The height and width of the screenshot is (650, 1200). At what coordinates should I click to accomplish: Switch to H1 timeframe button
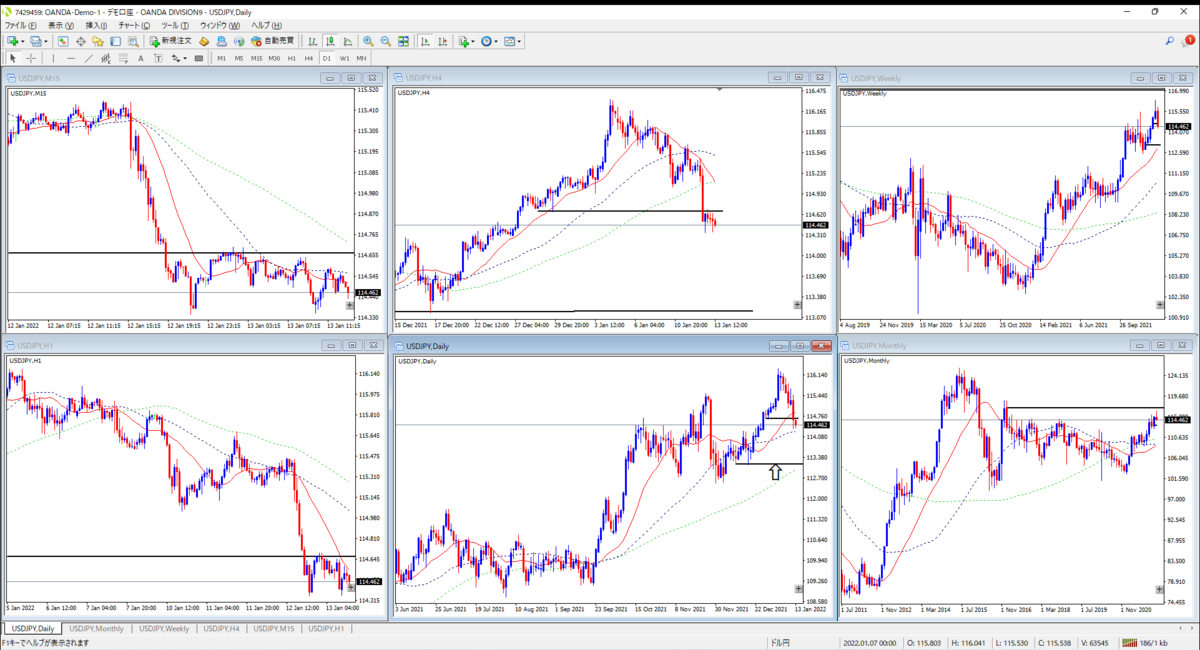[292, 58]
